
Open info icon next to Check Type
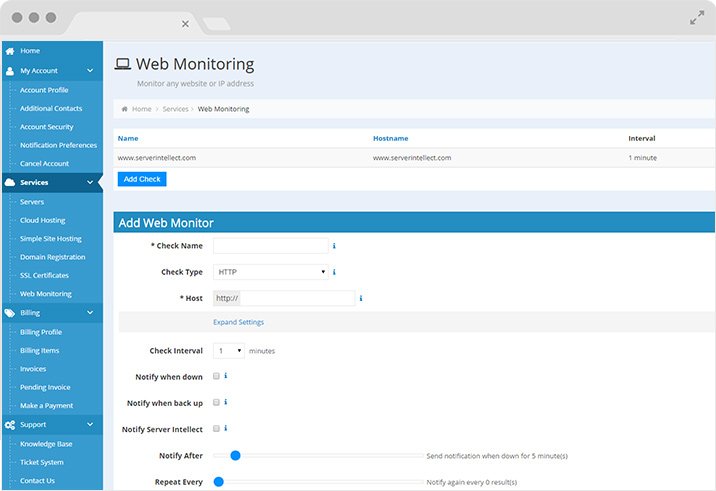[x=334, y=272]
